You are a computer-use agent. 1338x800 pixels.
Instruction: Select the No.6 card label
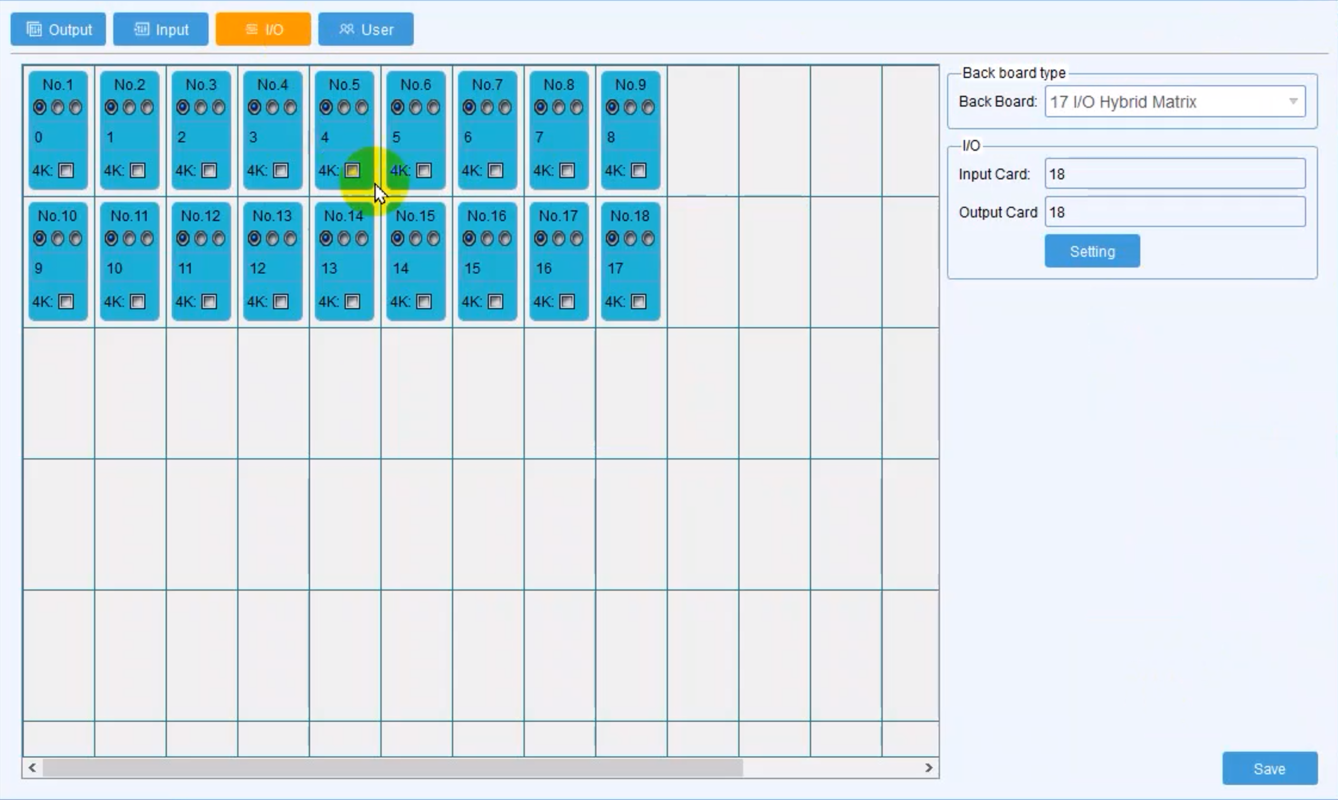[x=415, y=85]
